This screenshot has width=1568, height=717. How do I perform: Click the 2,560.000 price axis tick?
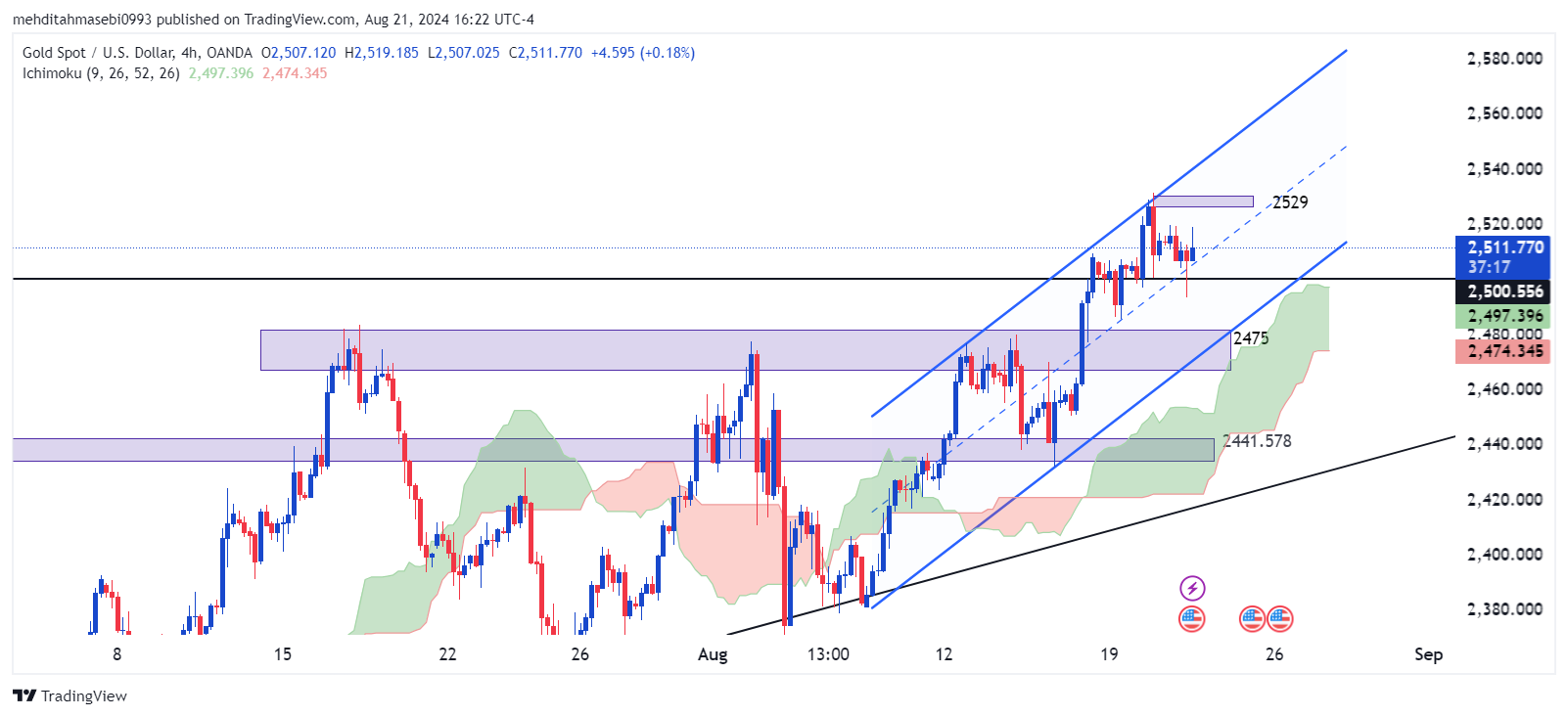tap(1504, 113)
